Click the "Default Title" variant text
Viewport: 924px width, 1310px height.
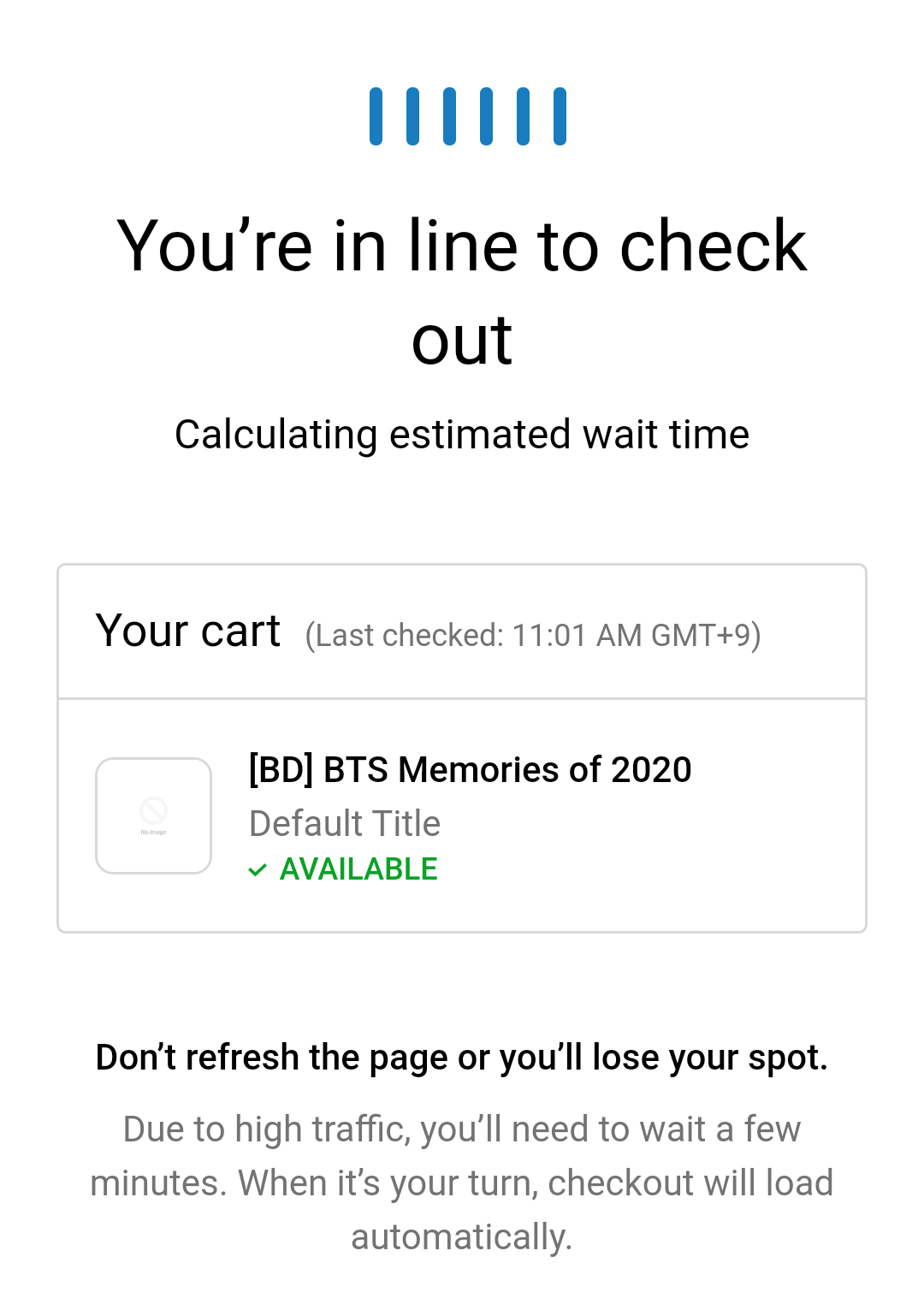pyautogui.click(x=345, y=823)
